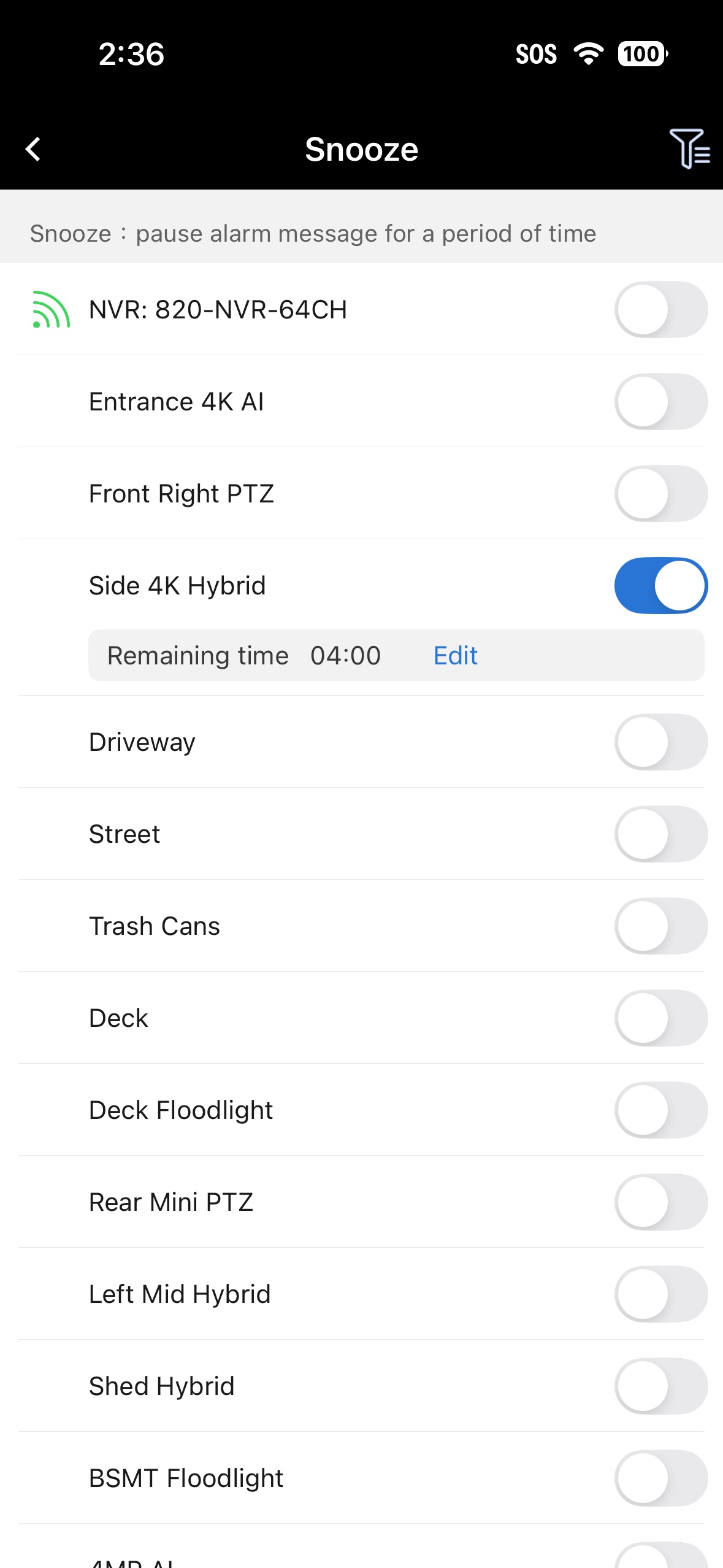
Task: Select the Left Mid Hybrid row
Action: pos(362,1294)
